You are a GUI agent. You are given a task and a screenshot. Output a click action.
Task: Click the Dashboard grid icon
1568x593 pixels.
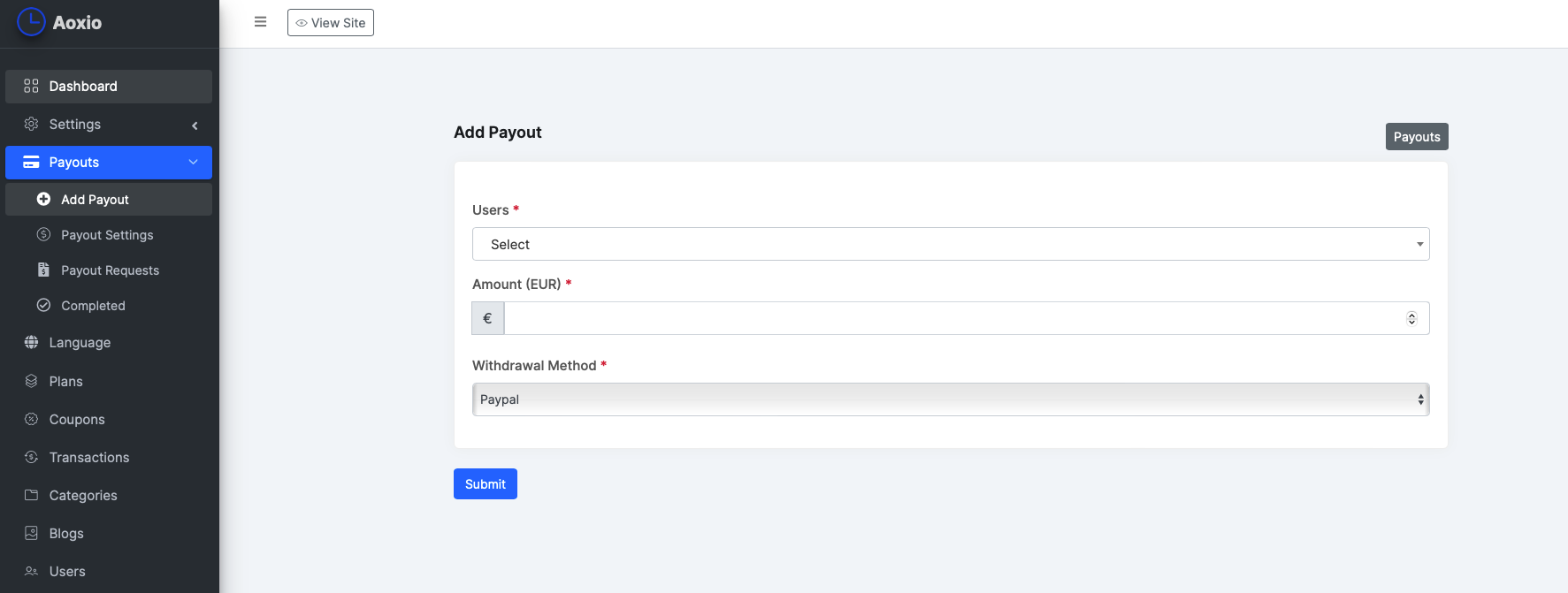tap(31, 86)
